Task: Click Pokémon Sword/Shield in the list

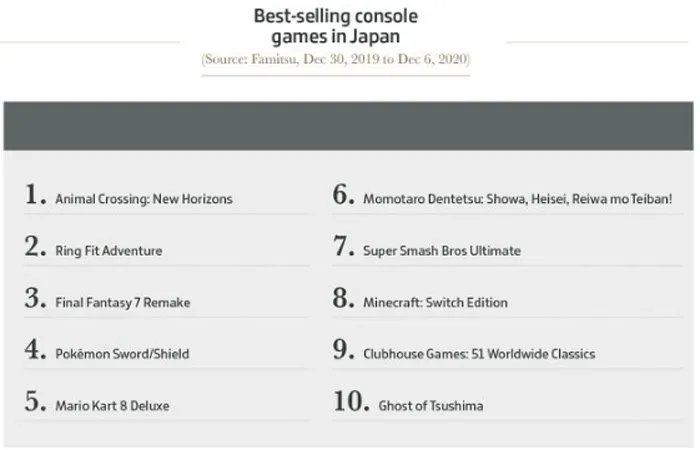Action: tap(122, 354)
